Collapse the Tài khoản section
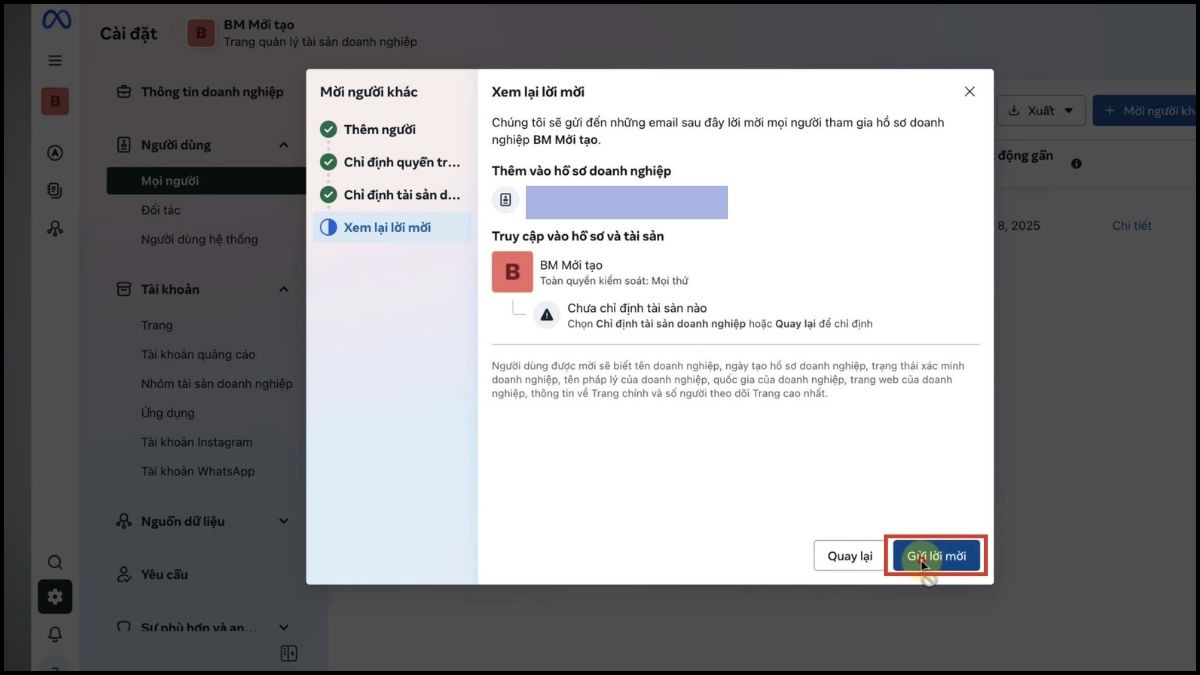The image size is (1200, 675). 284,289
